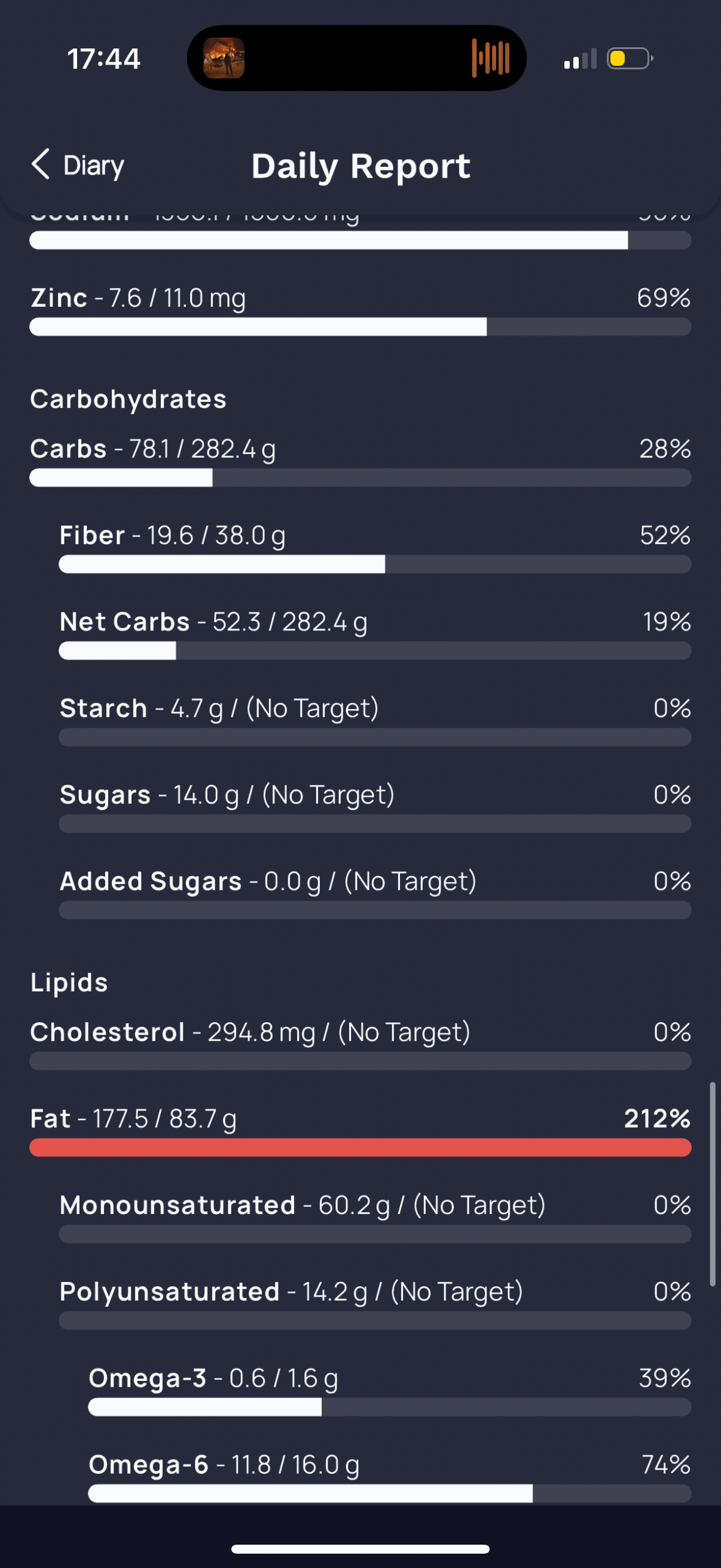Select the Sugars 14.0 g entry
721x1568 pixels.
(375, 807)
